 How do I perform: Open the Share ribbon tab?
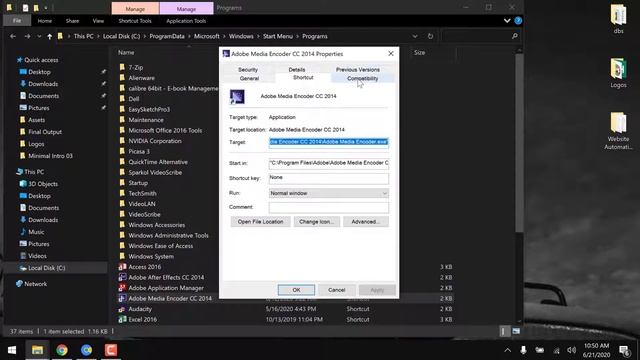(72, 21)
